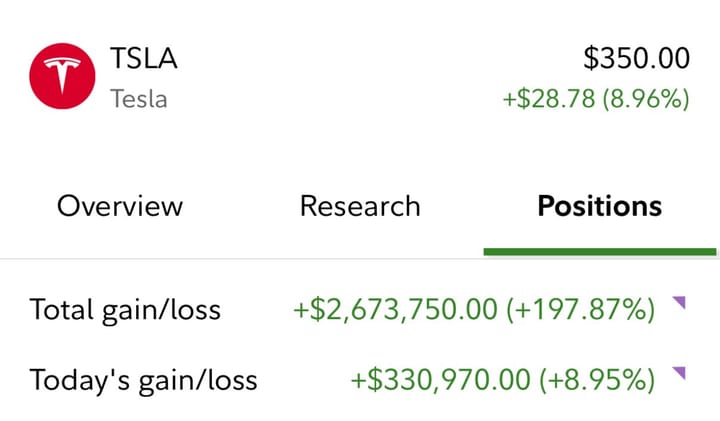720x421 pixels.
Task: Open the Research tab
Action: pyautogui.click(x=360, y=207)
